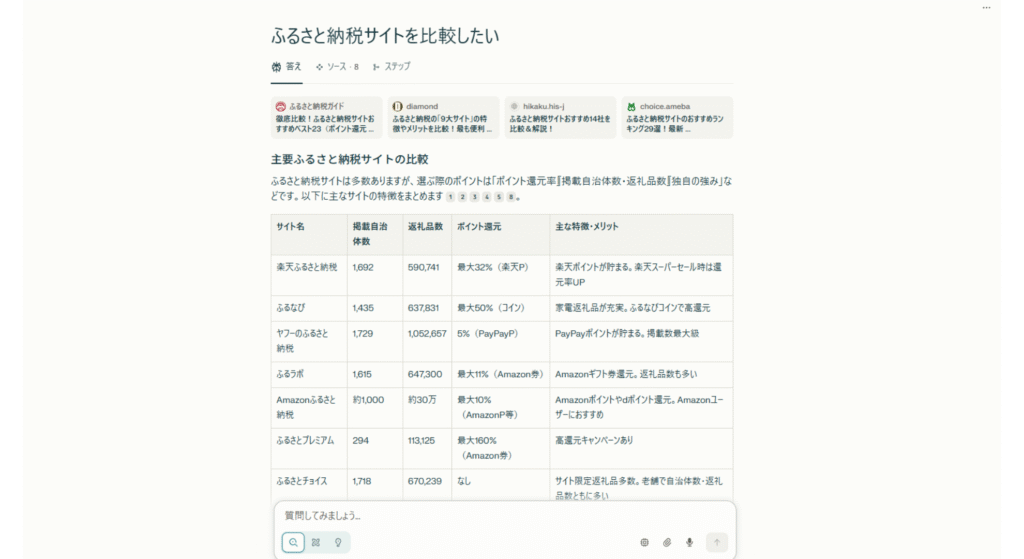The image size is (1024, 559).
Task: Open citation number 1
Action: coord(450,197)
